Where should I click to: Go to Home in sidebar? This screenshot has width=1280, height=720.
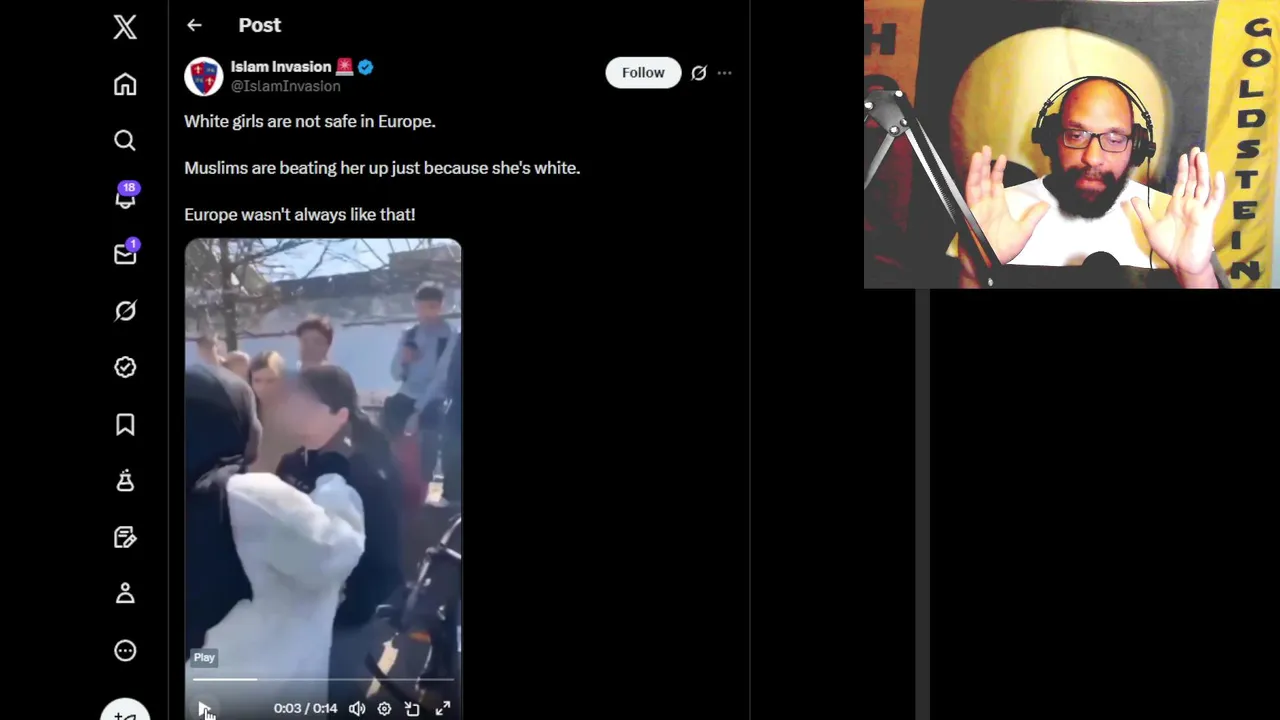click(125, 84)
